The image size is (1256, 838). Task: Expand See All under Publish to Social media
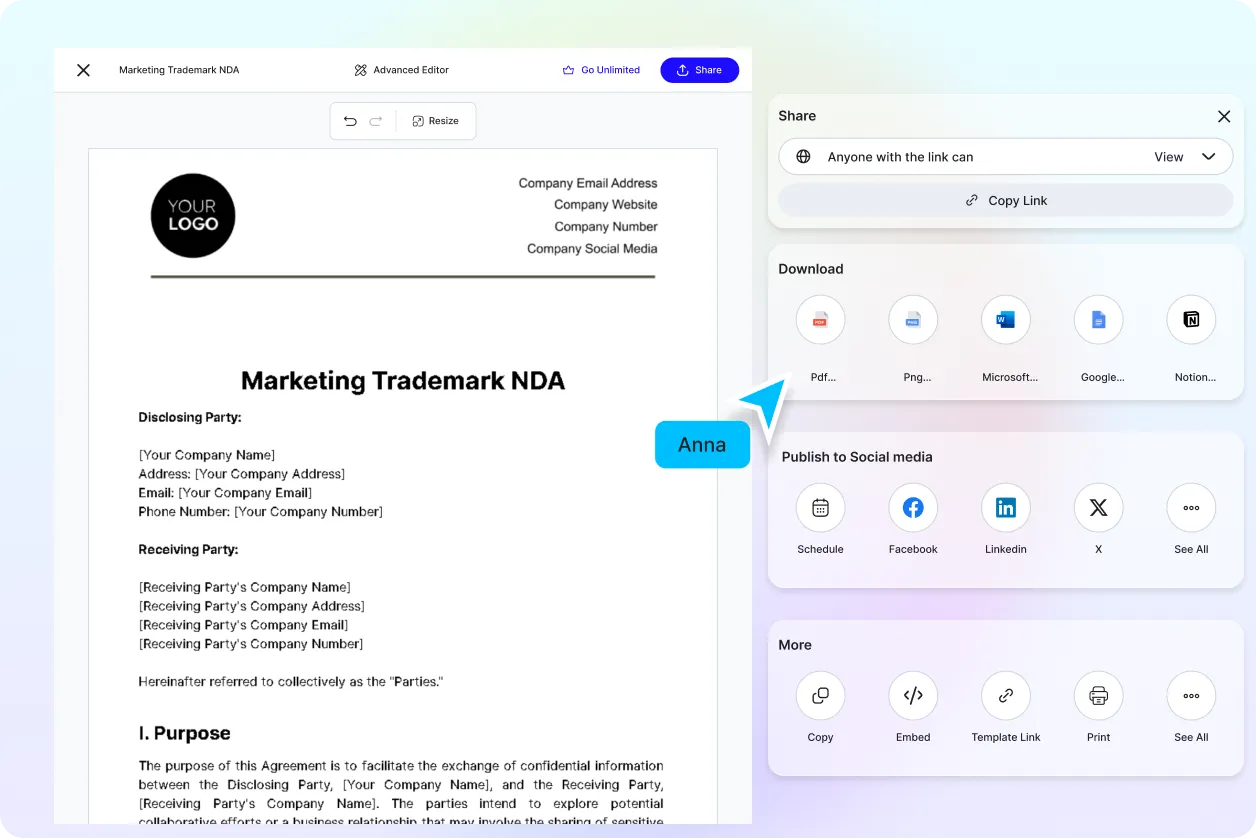pos(1191,508)
